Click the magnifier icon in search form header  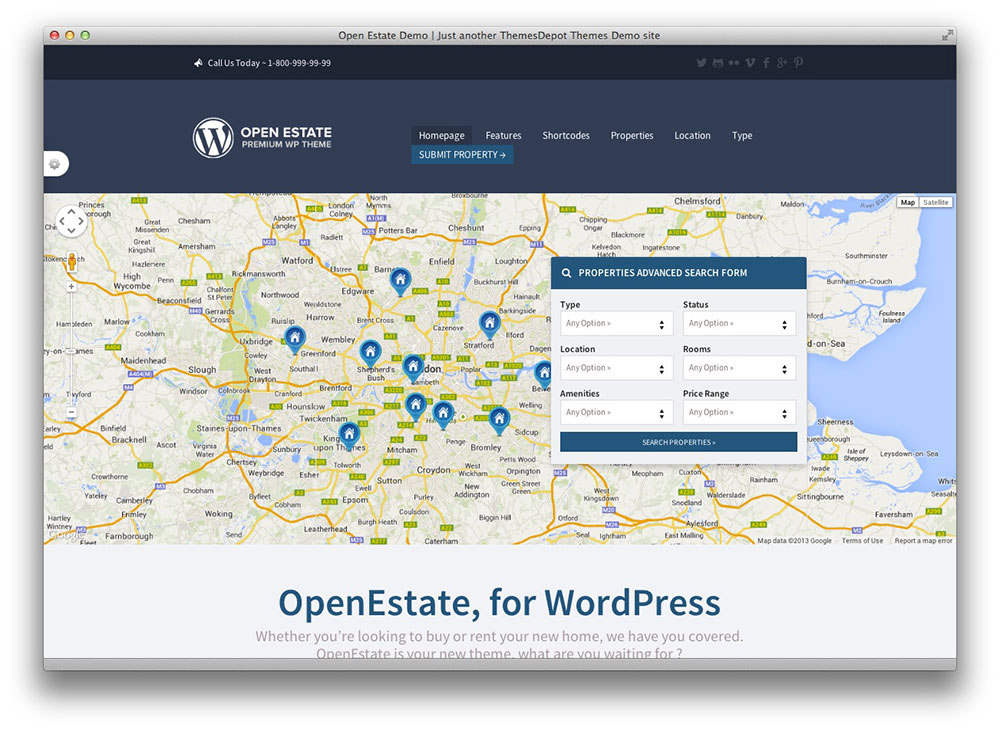[566, 273]
